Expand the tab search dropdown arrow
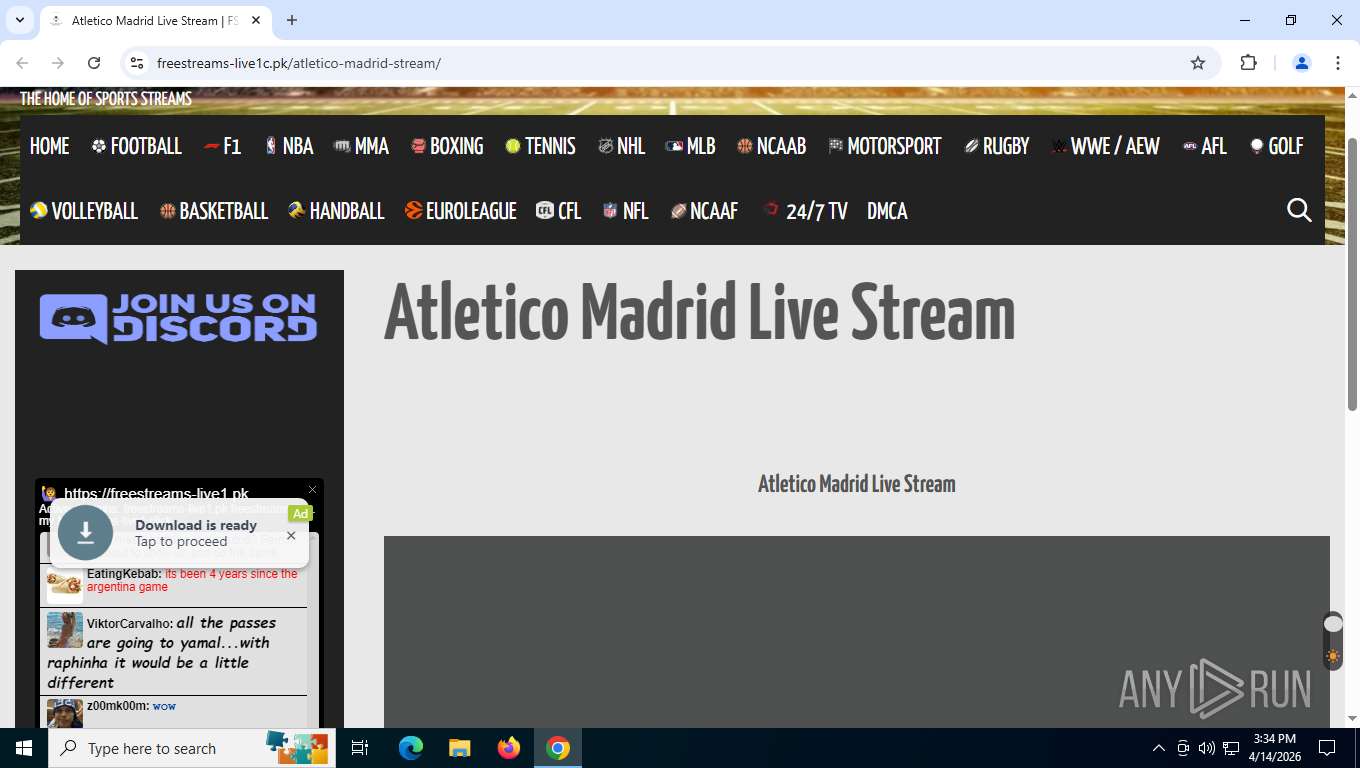The height and width of the screenshot is (768, 1360). point(19,20)
